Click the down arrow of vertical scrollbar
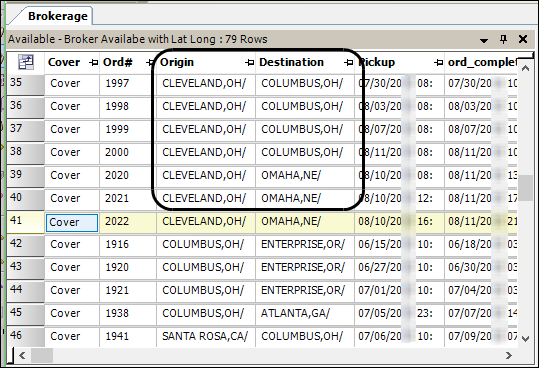 [525, 339]
